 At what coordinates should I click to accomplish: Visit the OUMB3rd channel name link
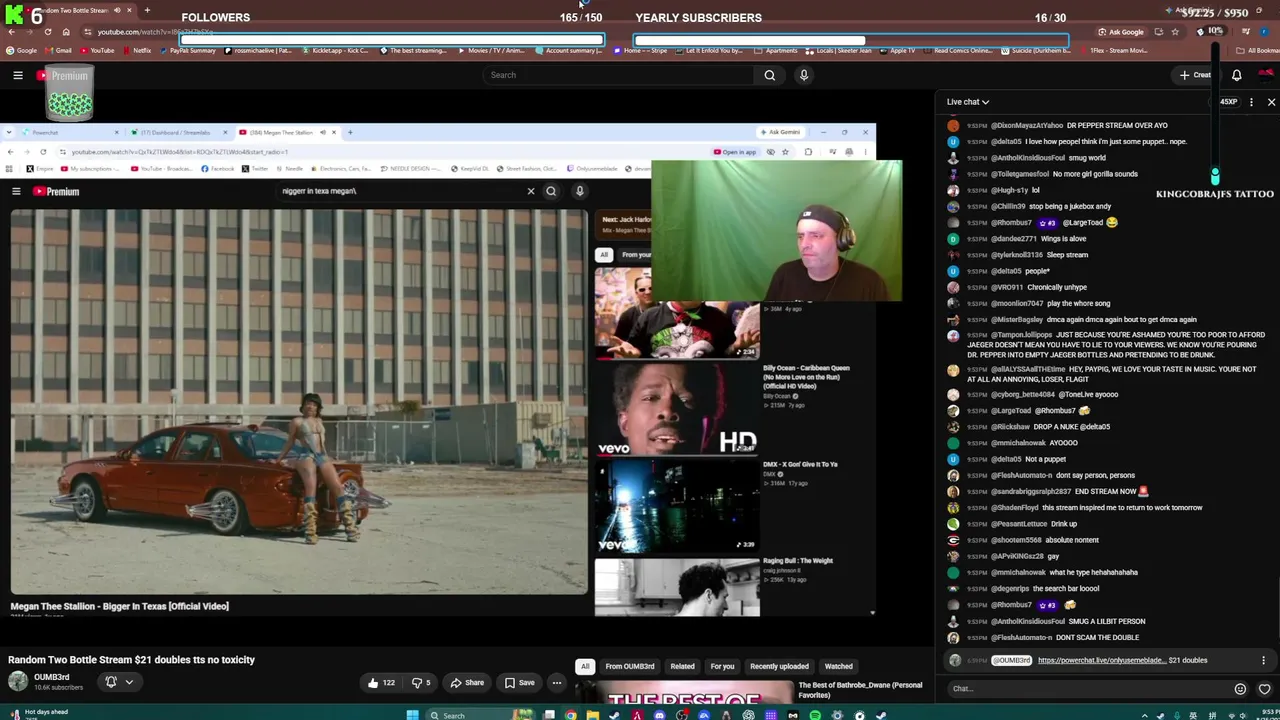pyautogui.click(x=52, y=677)
